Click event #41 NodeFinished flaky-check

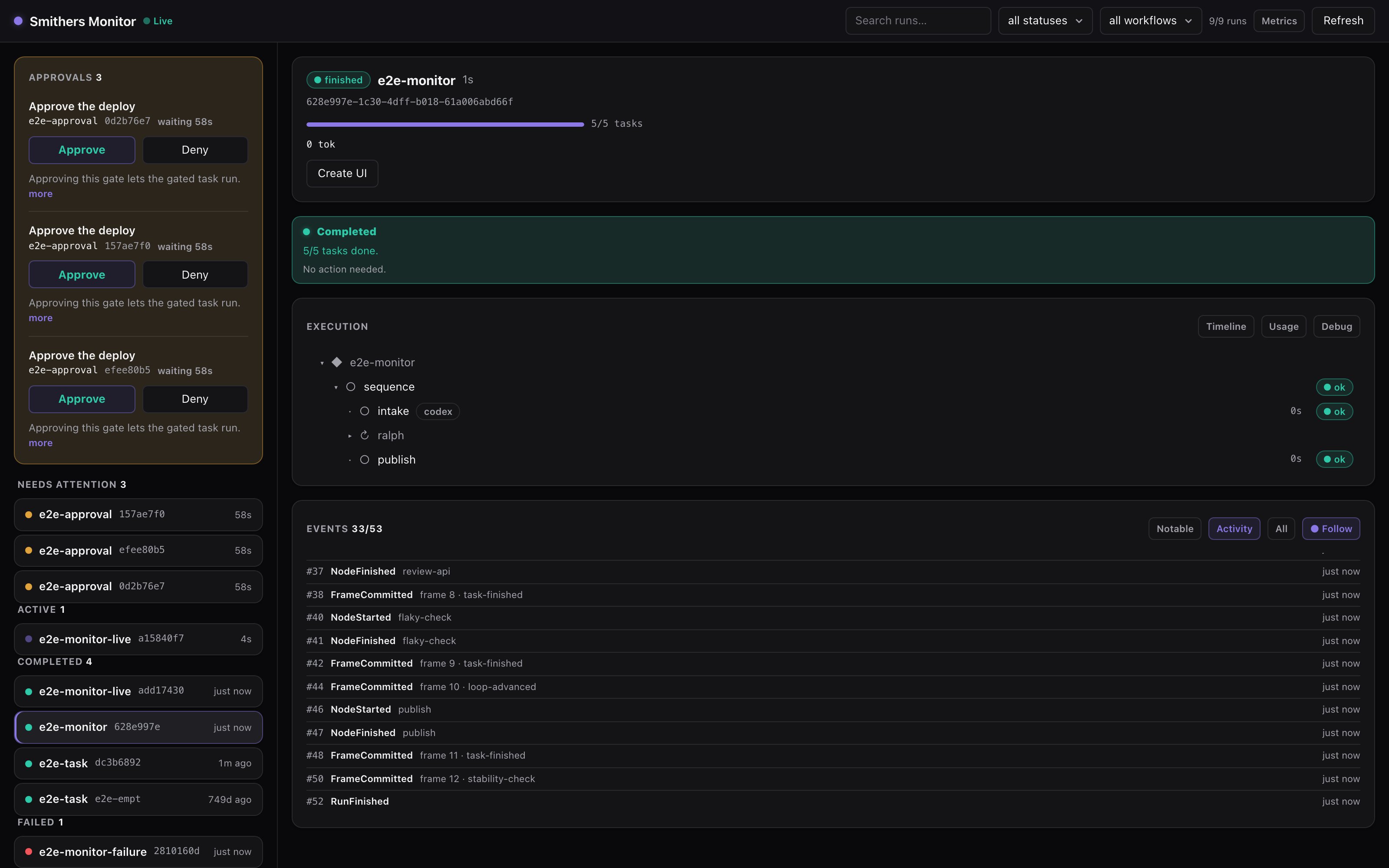point(833,641)
